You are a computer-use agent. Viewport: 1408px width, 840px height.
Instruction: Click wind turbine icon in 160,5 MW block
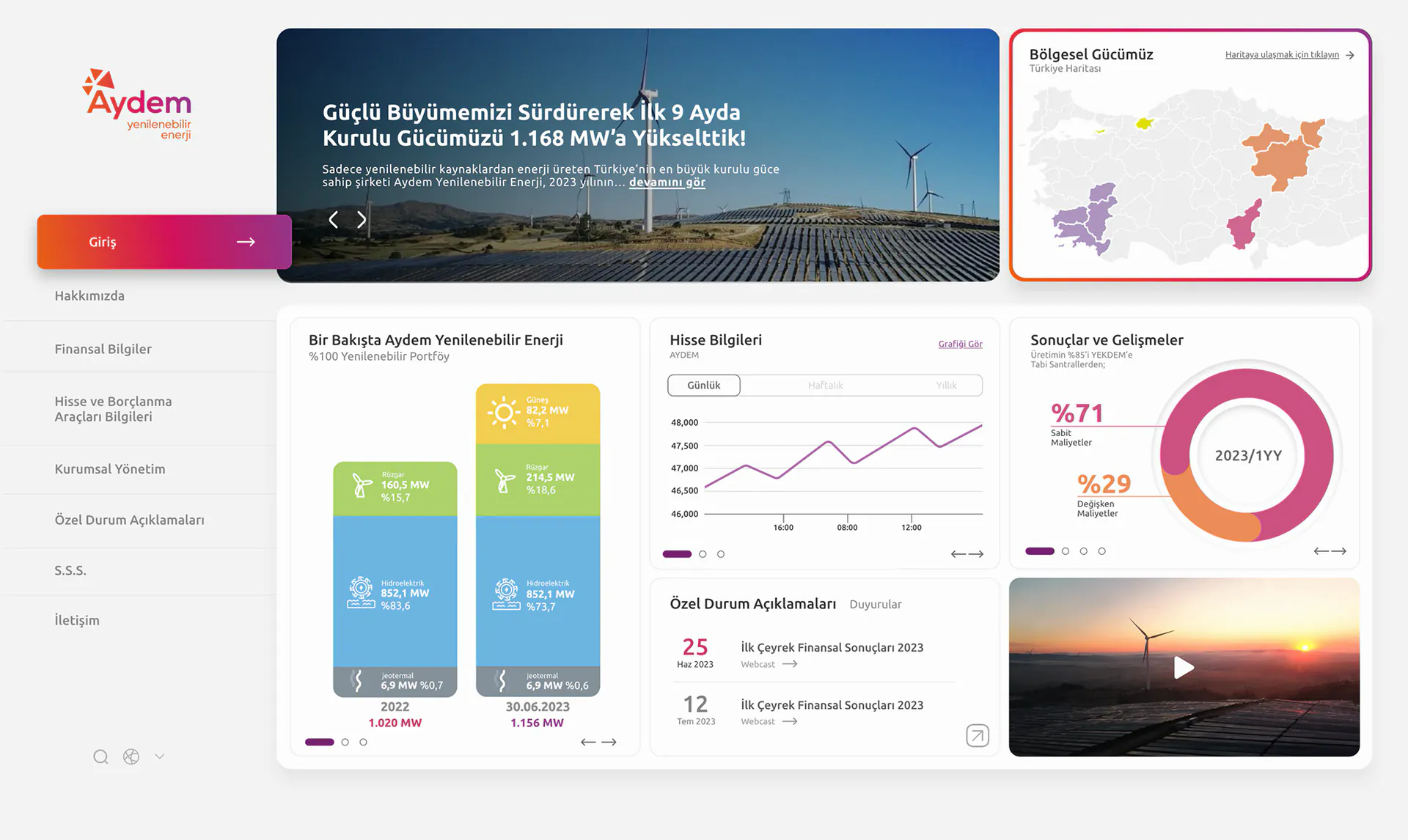[362, 485]
